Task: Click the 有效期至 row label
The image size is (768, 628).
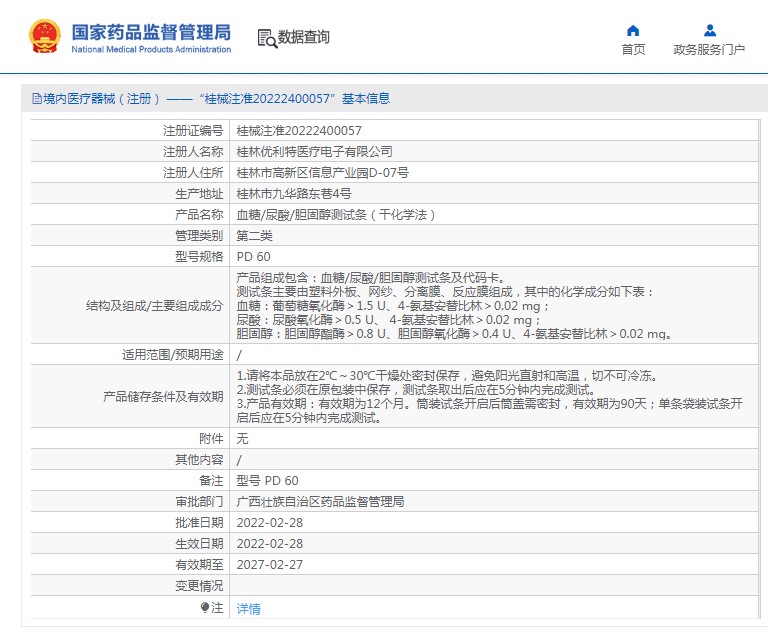Action: pyautogui.click(x=199, y=565)
